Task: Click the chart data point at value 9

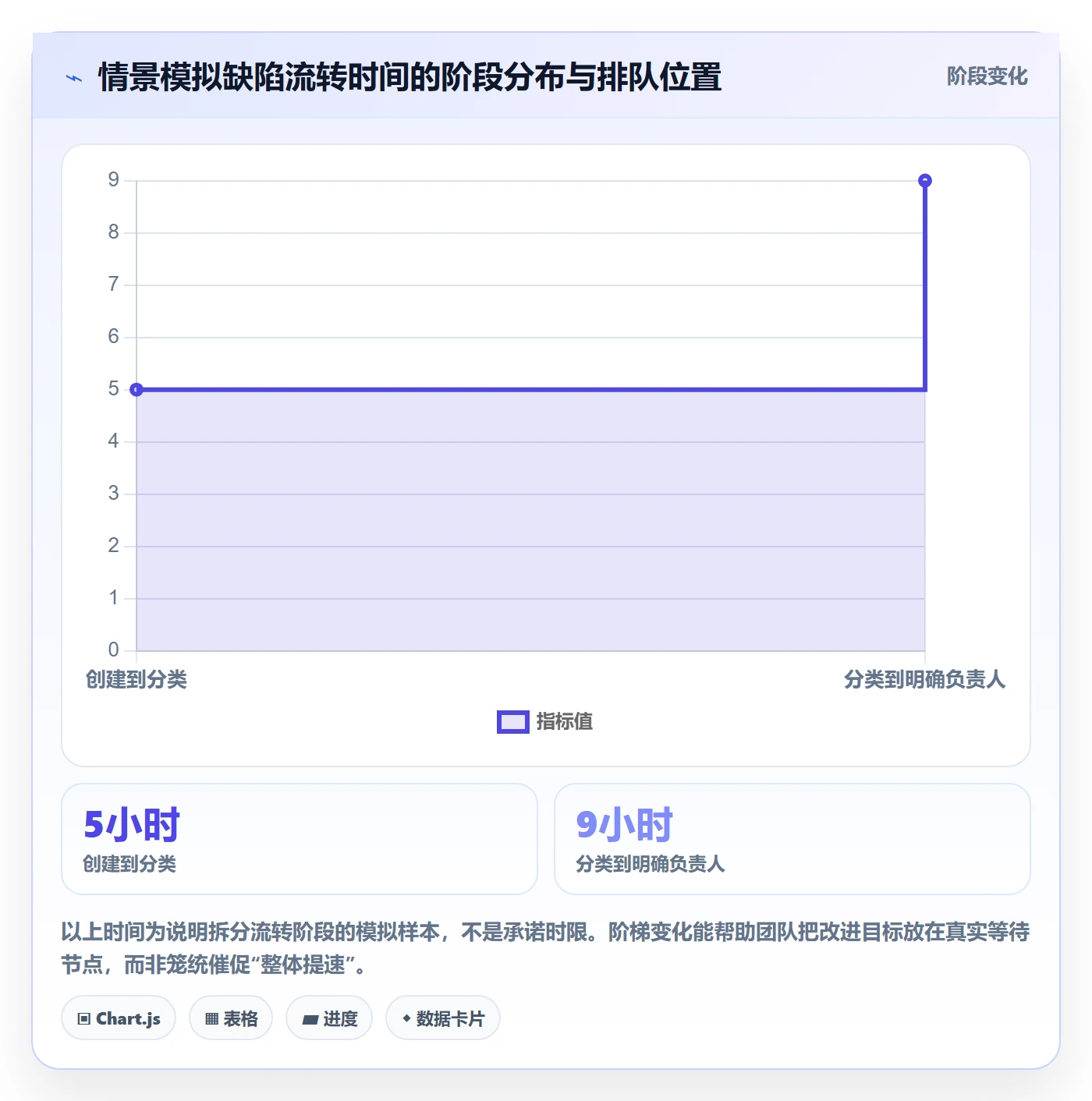Action: [x=925, y=181]
